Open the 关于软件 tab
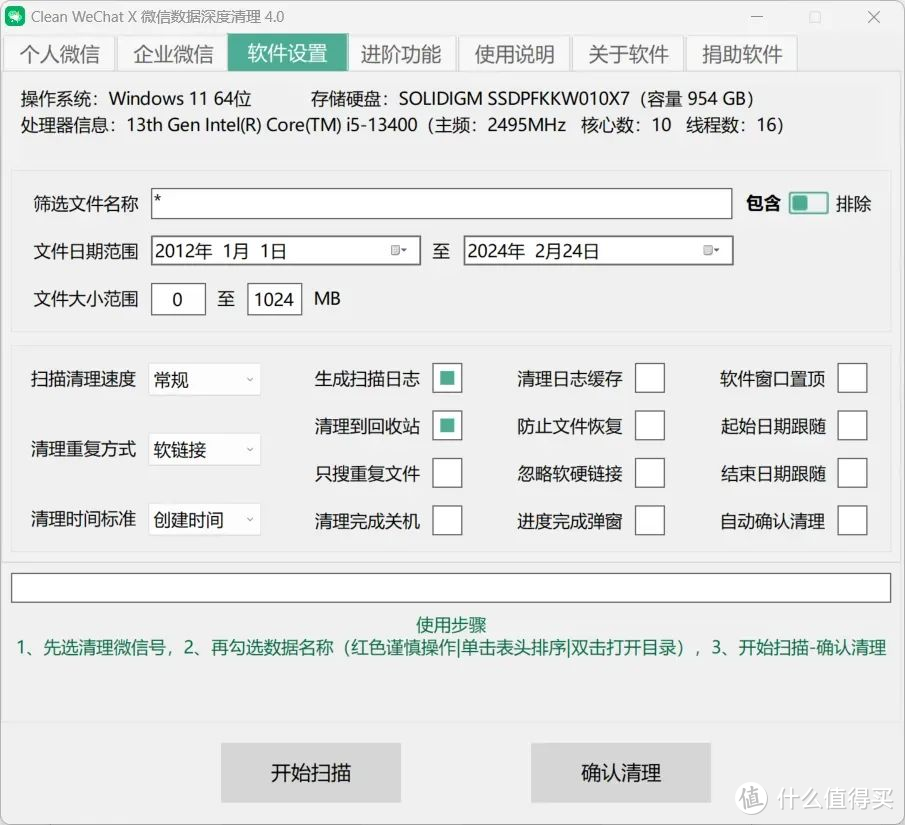Screen dimensions: 905x825 point(628,54)
